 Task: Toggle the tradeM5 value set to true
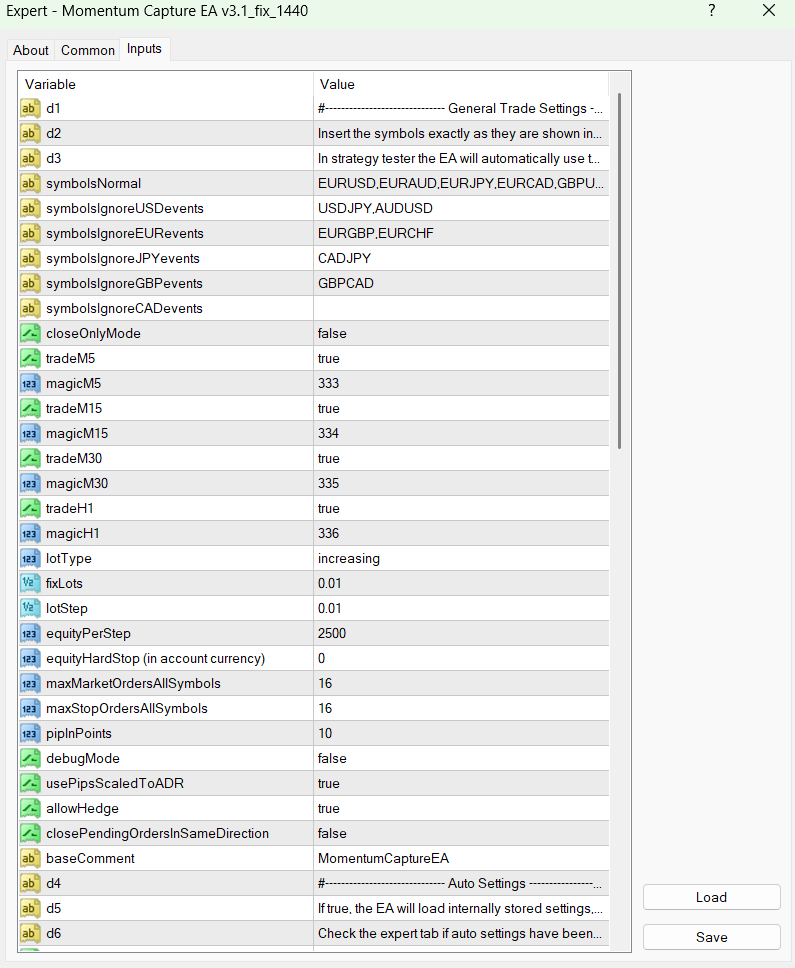460,358
